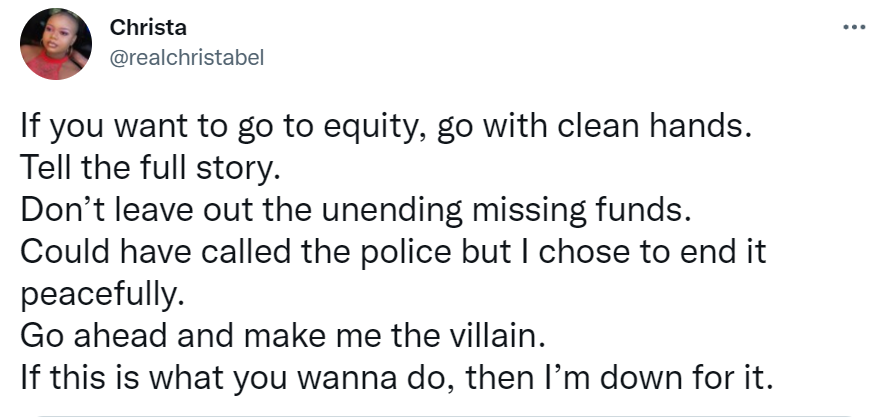Open the three-dot more options menu
The width and height of the screenshot is (883, 417).
853,28
